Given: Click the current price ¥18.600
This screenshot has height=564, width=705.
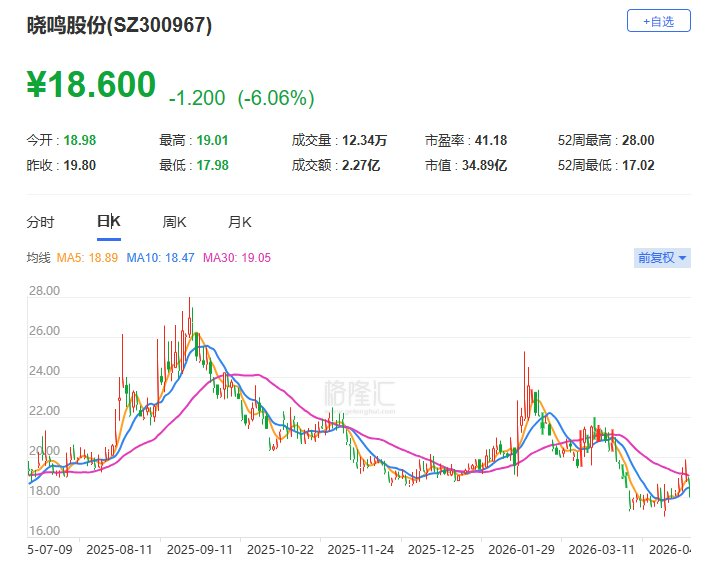Looking at the screenshot, I should (91, 85).
